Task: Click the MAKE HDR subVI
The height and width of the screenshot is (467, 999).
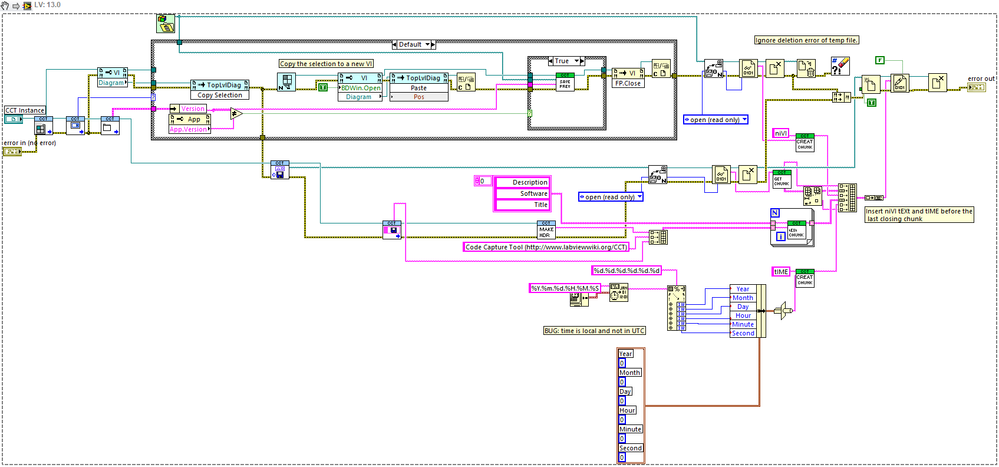Action: (x=547, y=230)
